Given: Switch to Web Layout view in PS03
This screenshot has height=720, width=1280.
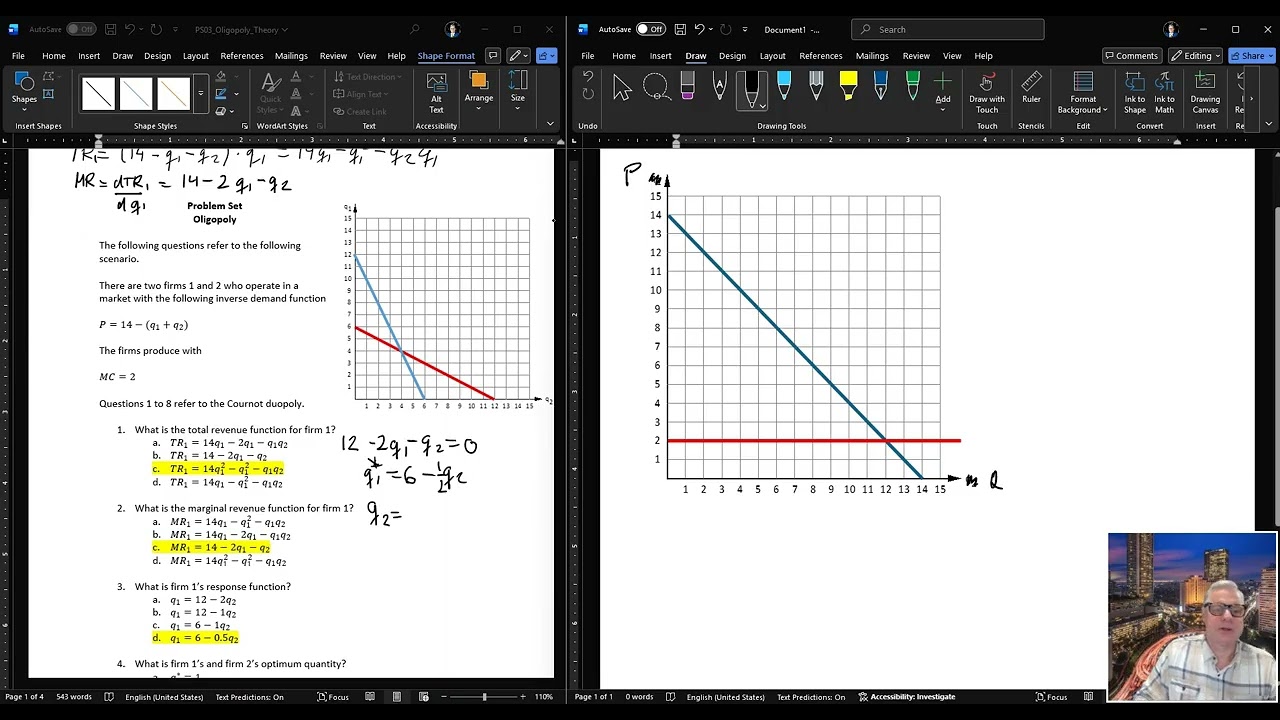Looking at the screenshot, I should pos(424,697).
